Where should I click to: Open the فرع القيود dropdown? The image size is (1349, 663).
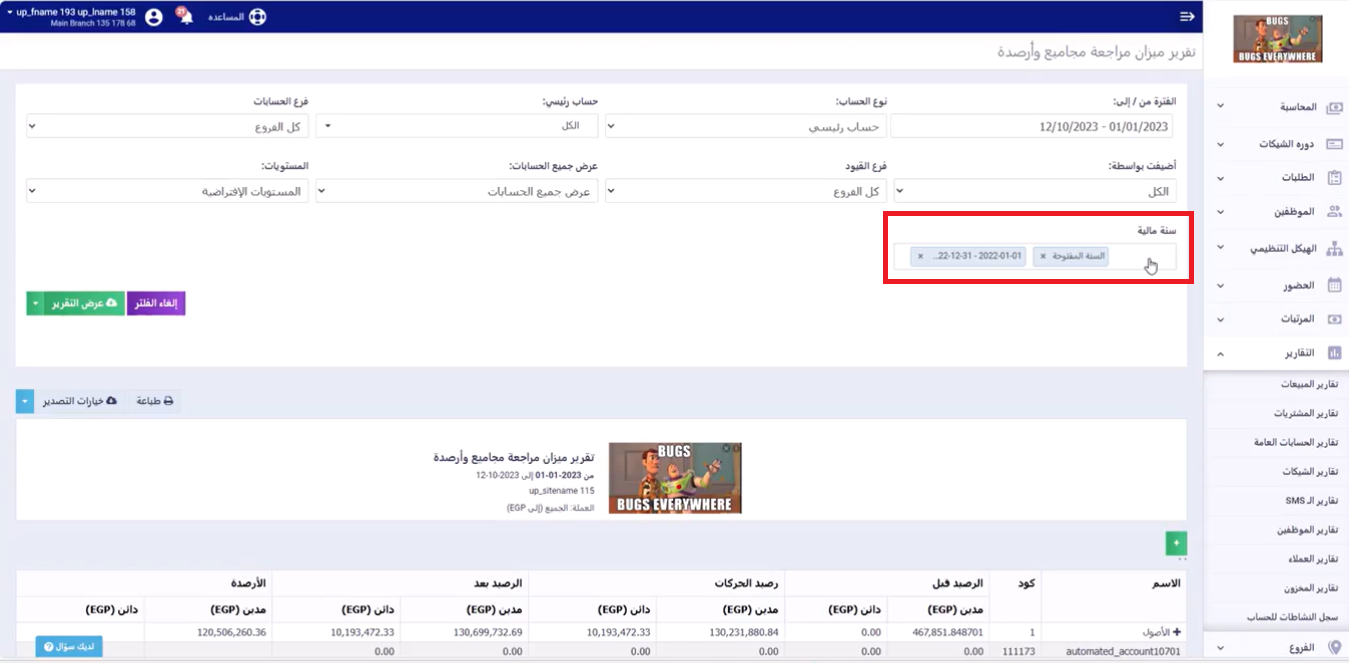[x=747, y=191]
